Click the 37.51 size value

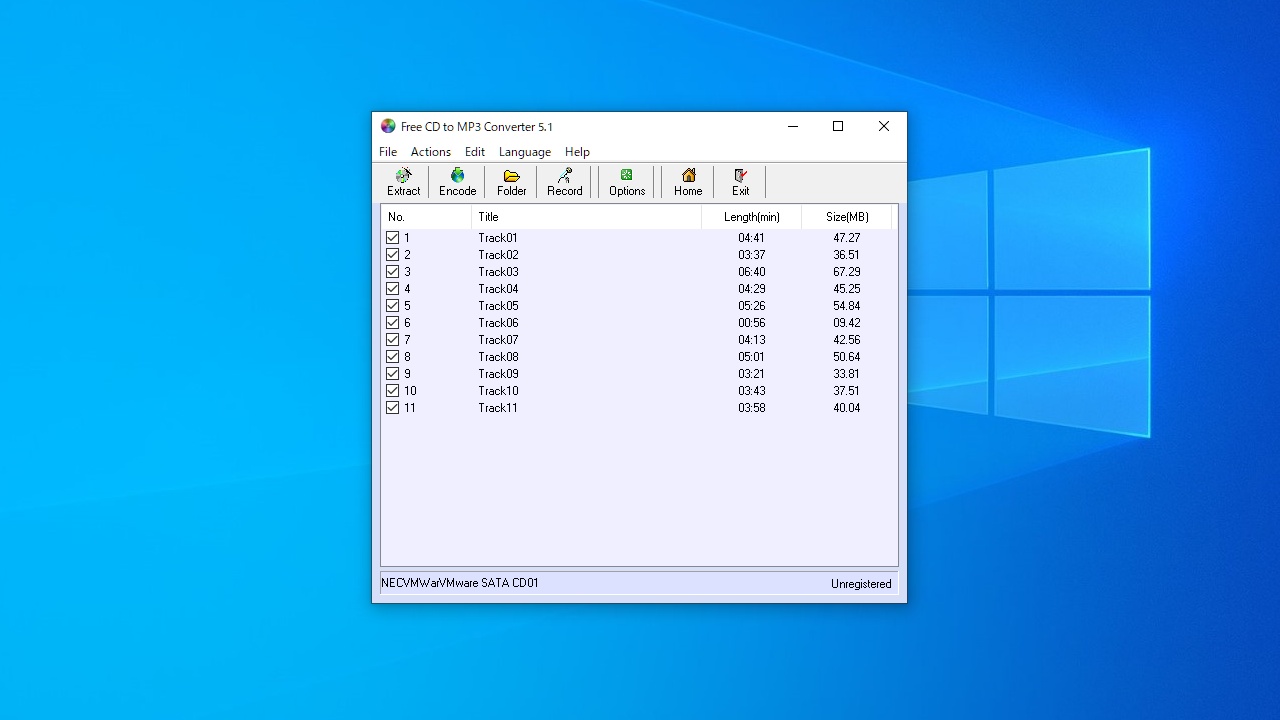click(846, 391)
